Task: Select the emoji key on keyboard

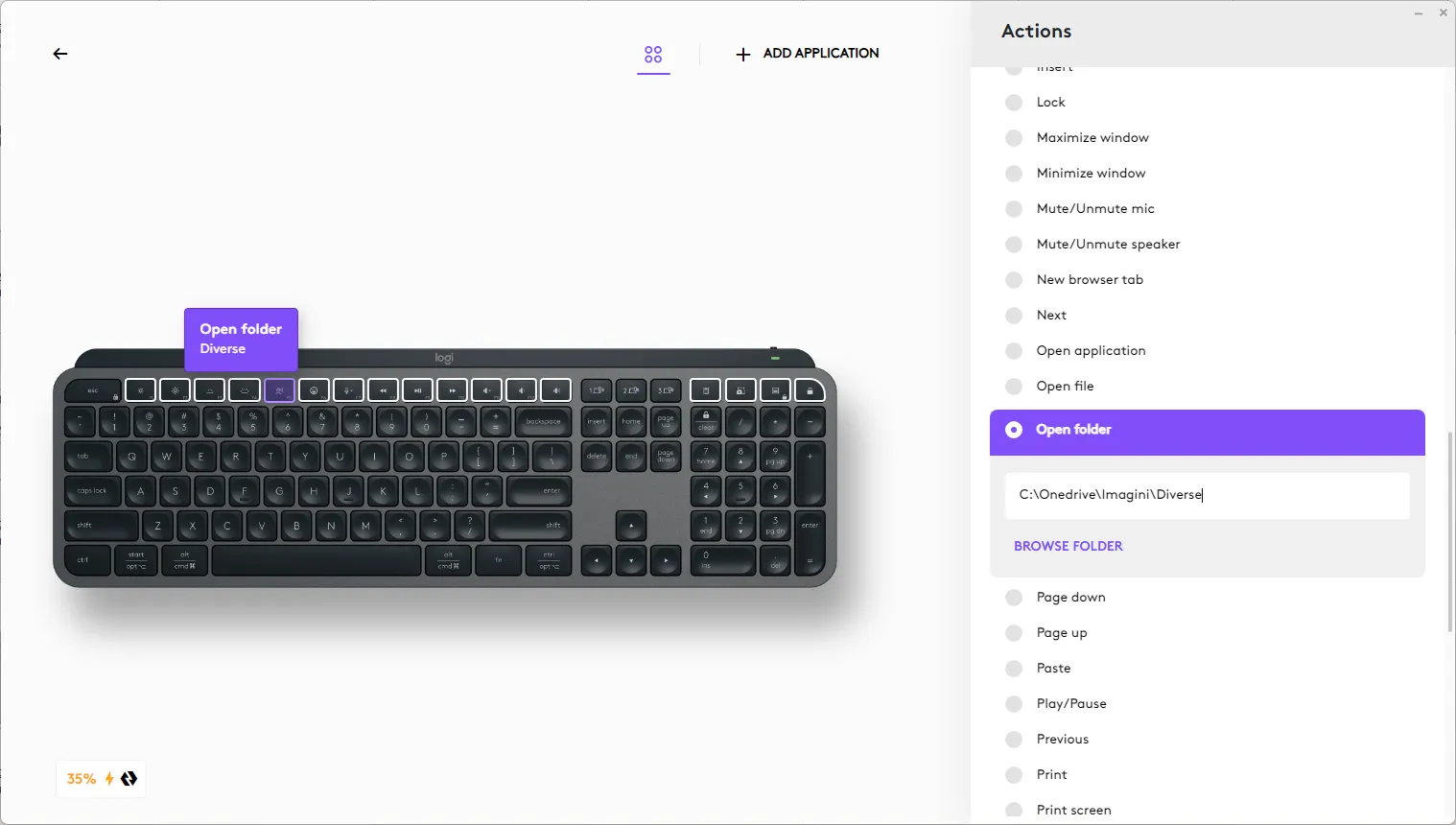Action: pyautogui.click(x=314, y=390)
